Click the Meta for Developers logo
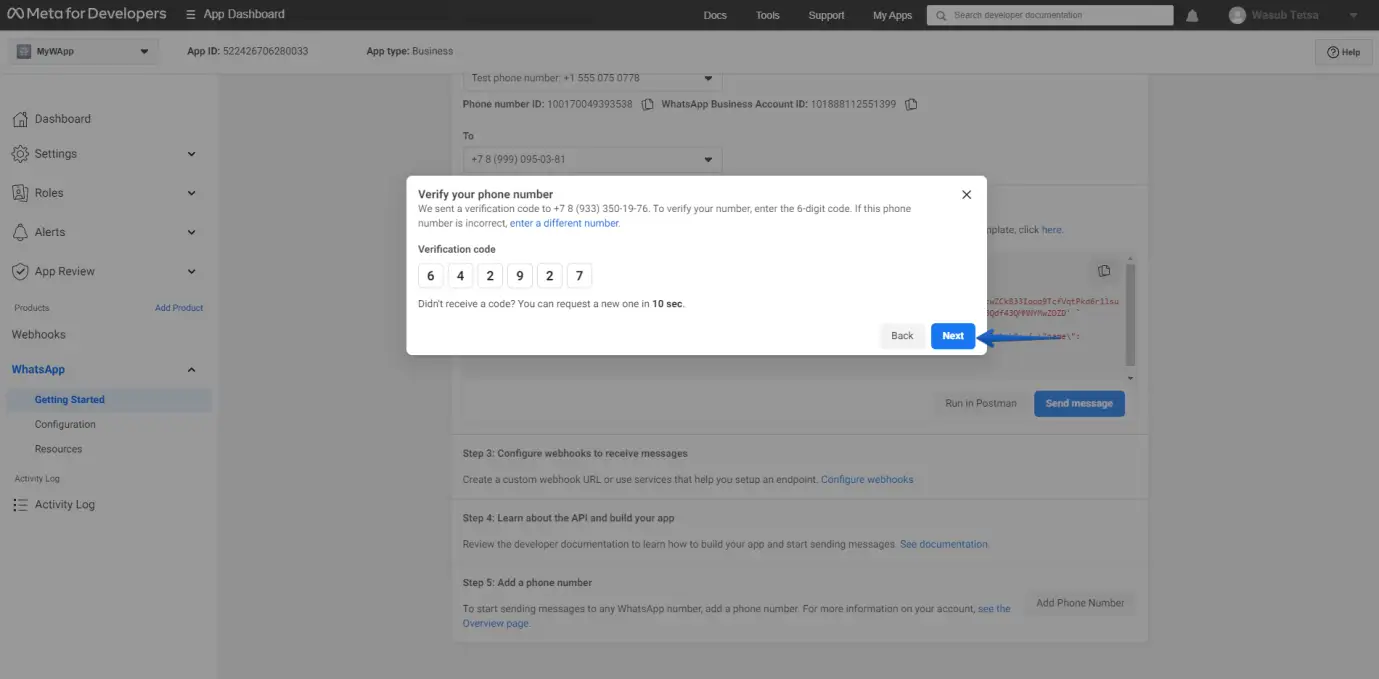The width and height of the screenshot is (1379, 679). coord(86,14)
